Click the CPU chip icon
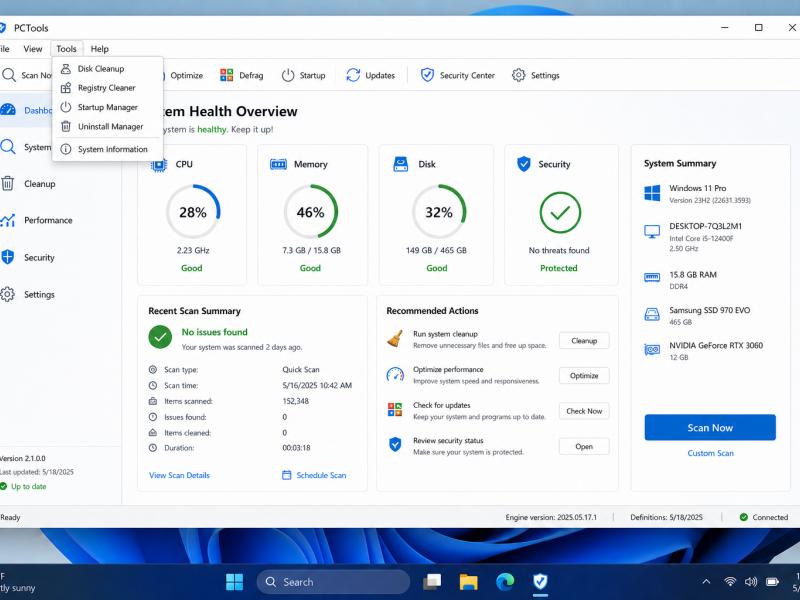800x600 pixels. tap(159, 164)
